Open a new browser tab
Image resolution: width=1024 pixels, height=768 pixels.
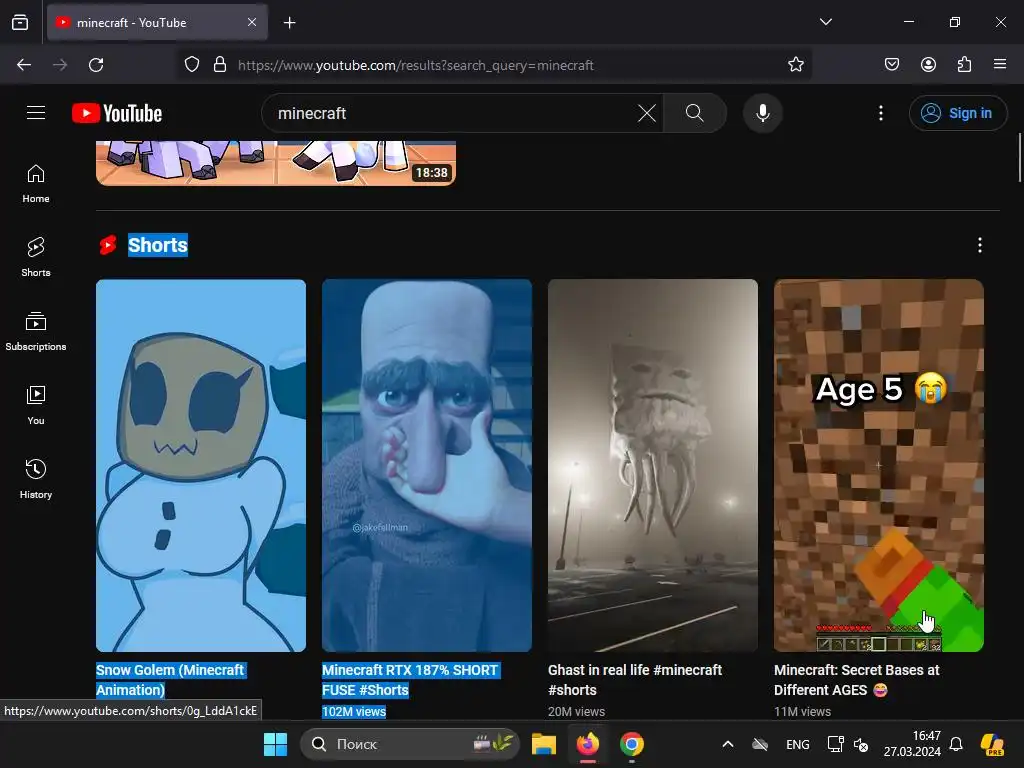point(289,23)
